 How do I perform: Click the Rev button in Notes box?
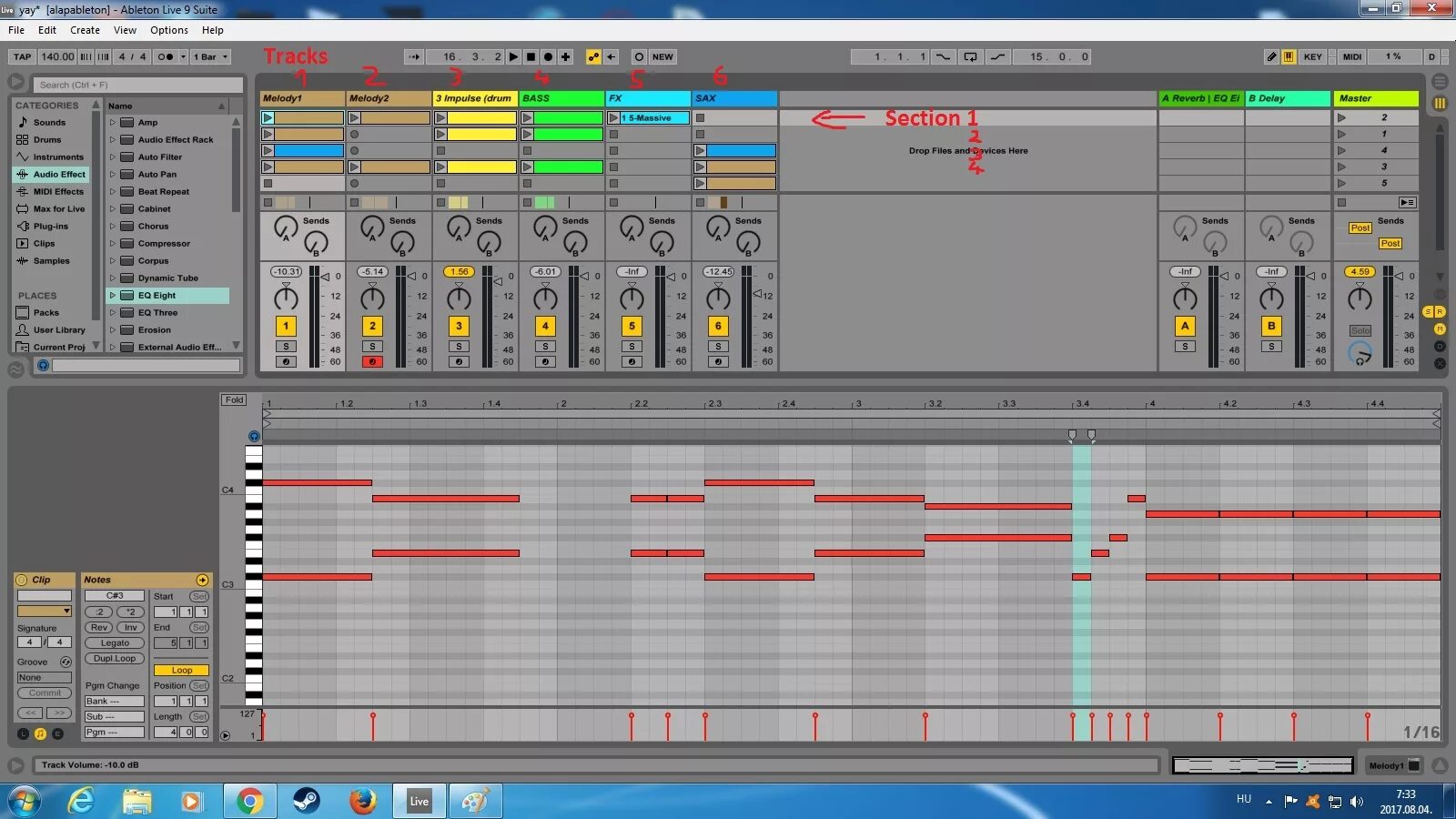[x=99, y=627]
